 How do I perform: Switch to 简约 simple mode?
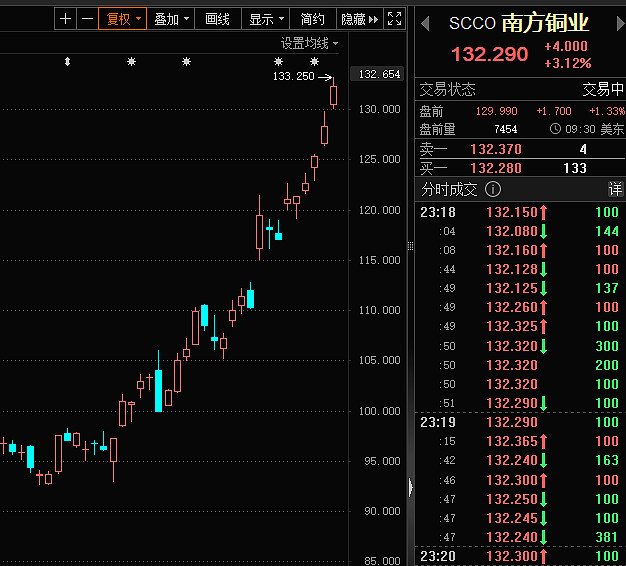[x=313, y=19]
